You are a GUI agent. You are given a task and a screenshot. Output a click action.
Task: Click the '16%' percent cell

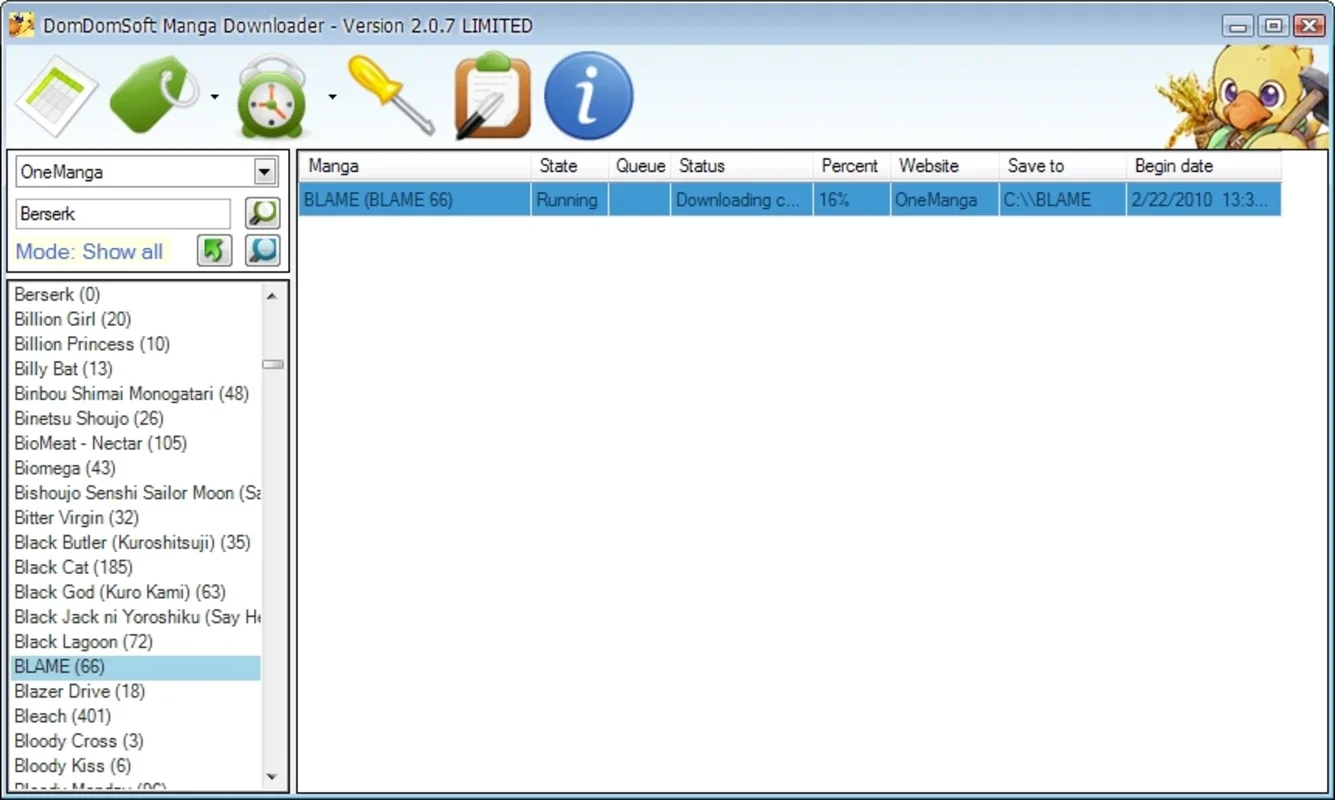(x=853, y=200)
